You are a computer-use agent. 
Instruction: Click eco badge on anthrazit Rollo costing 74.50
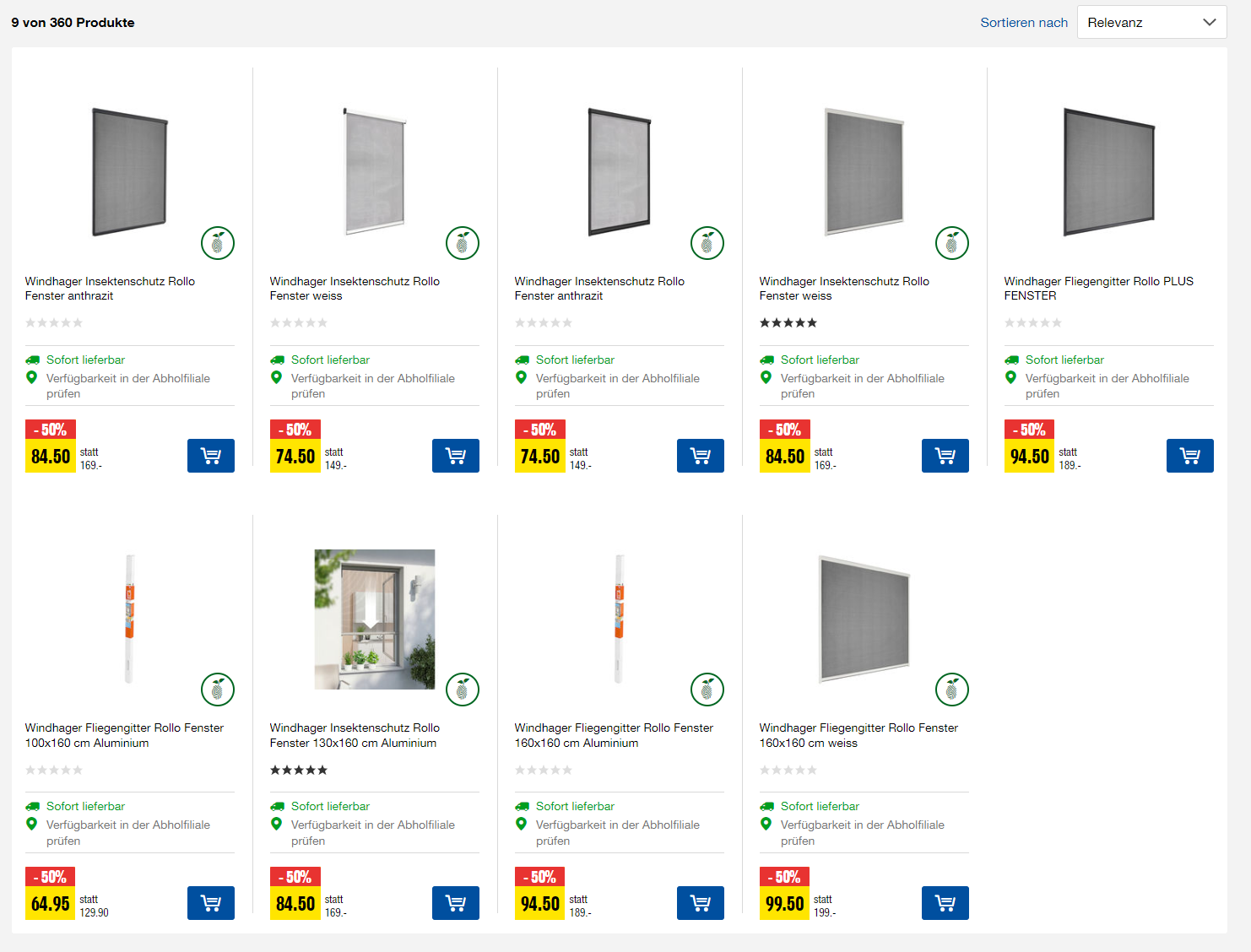click(707, 243)
